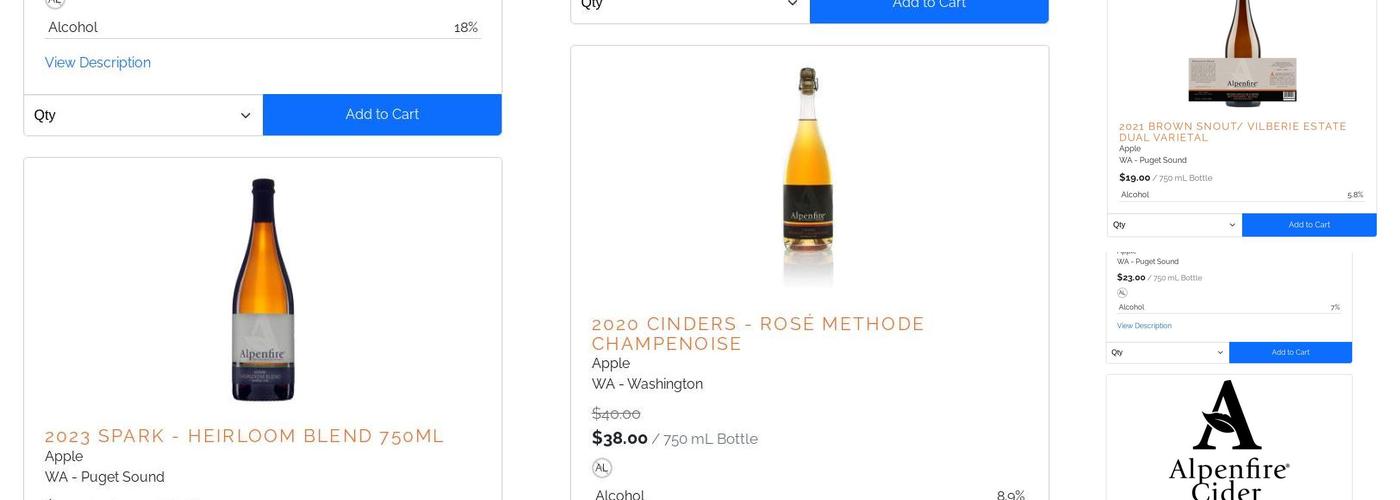Click the Alpenfire Cider logo

click(1229, 439)
